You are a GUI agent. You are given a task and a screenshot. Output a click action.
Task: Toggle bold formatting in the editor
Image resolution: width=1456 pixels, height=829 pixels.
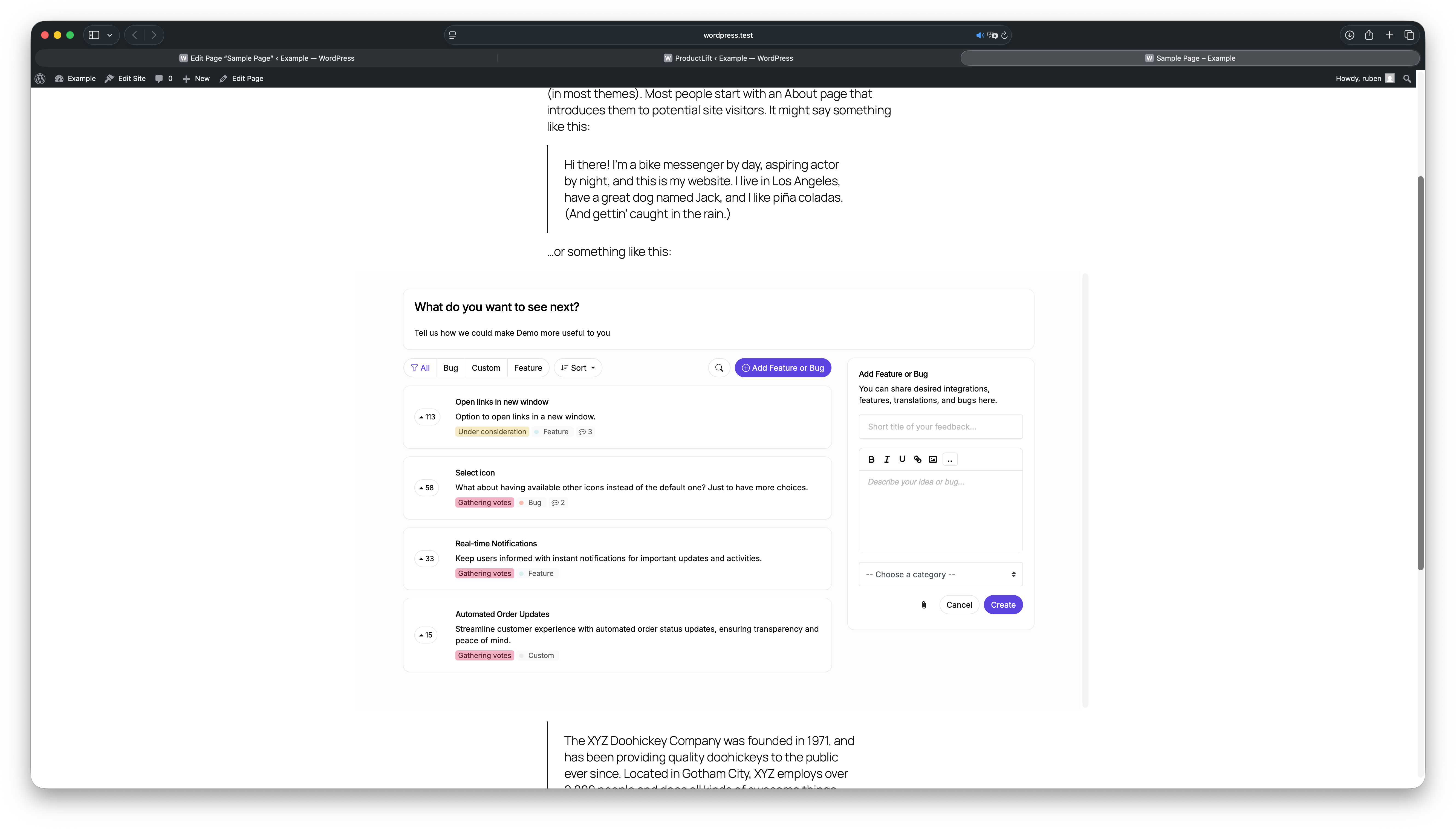pyautogui.click(x=871, y=459)
